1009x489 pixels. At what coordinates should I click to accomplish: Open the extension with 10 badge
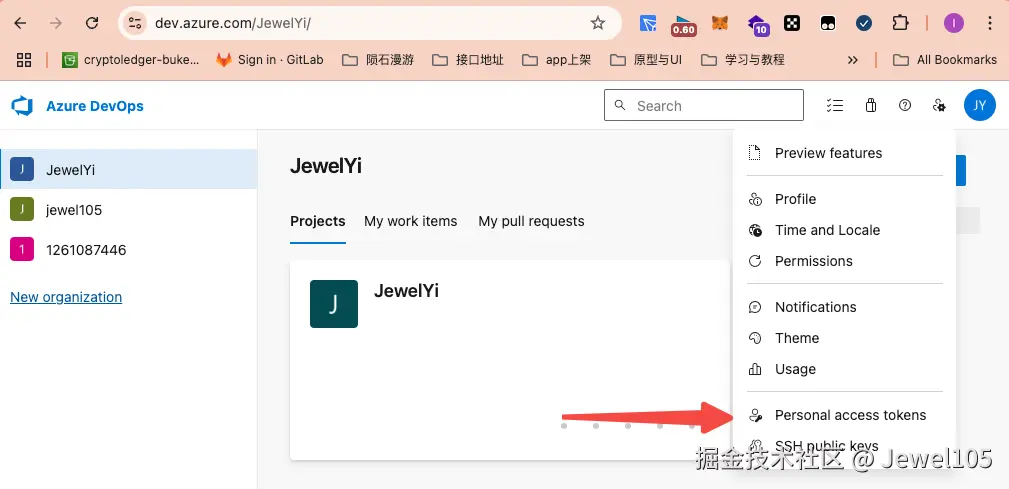757,25
